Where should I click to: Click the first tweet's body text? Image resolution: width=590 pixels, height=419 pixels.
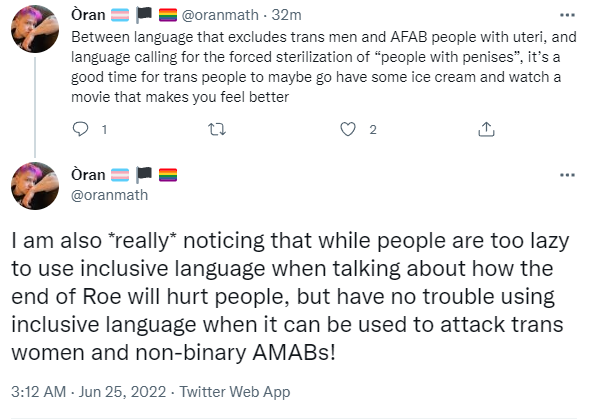(x=324, y=67)
